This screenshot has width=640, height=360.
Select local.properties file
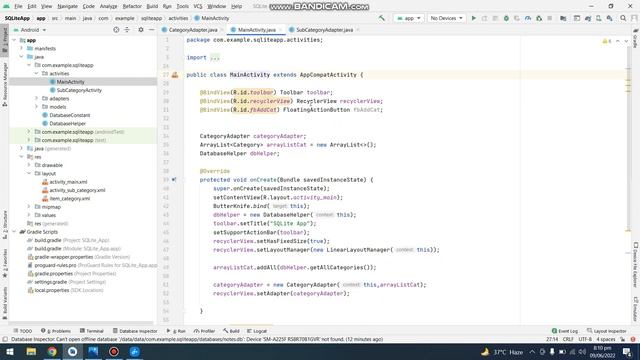(x=65, y=290)
